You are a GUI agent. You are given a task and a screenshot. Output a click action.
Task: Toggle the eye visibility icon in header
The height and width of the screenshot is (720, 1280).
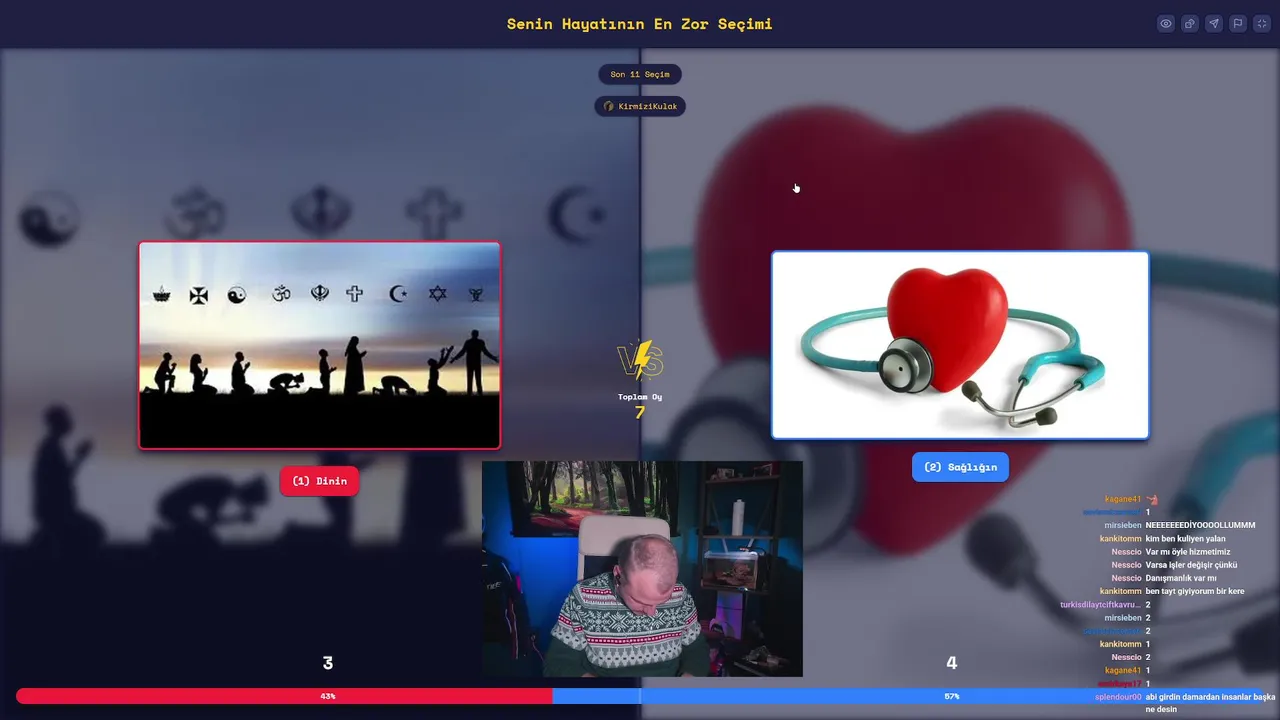click(x=1166, y=24)
